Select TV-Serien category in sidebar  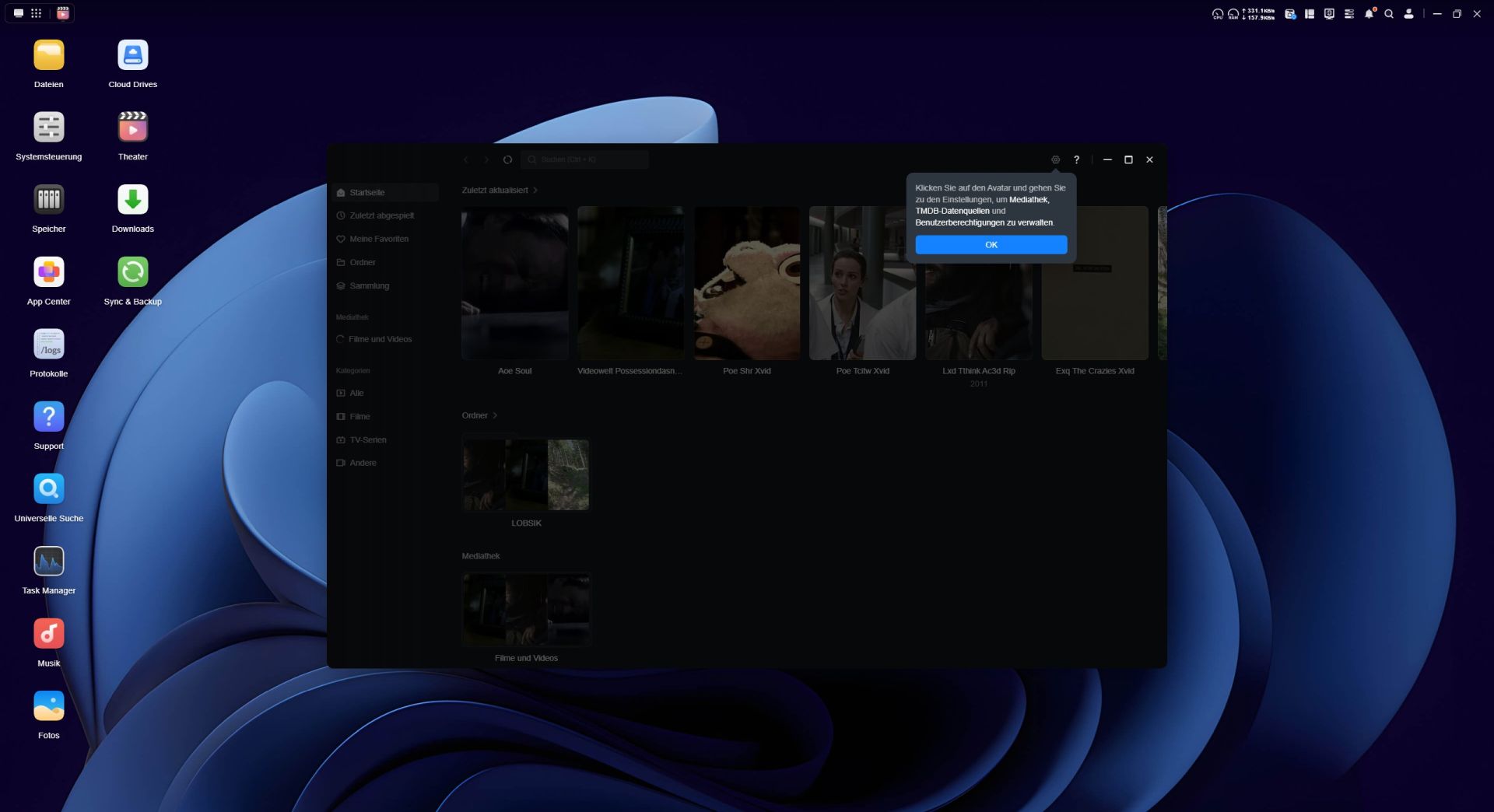coord(367,440)
